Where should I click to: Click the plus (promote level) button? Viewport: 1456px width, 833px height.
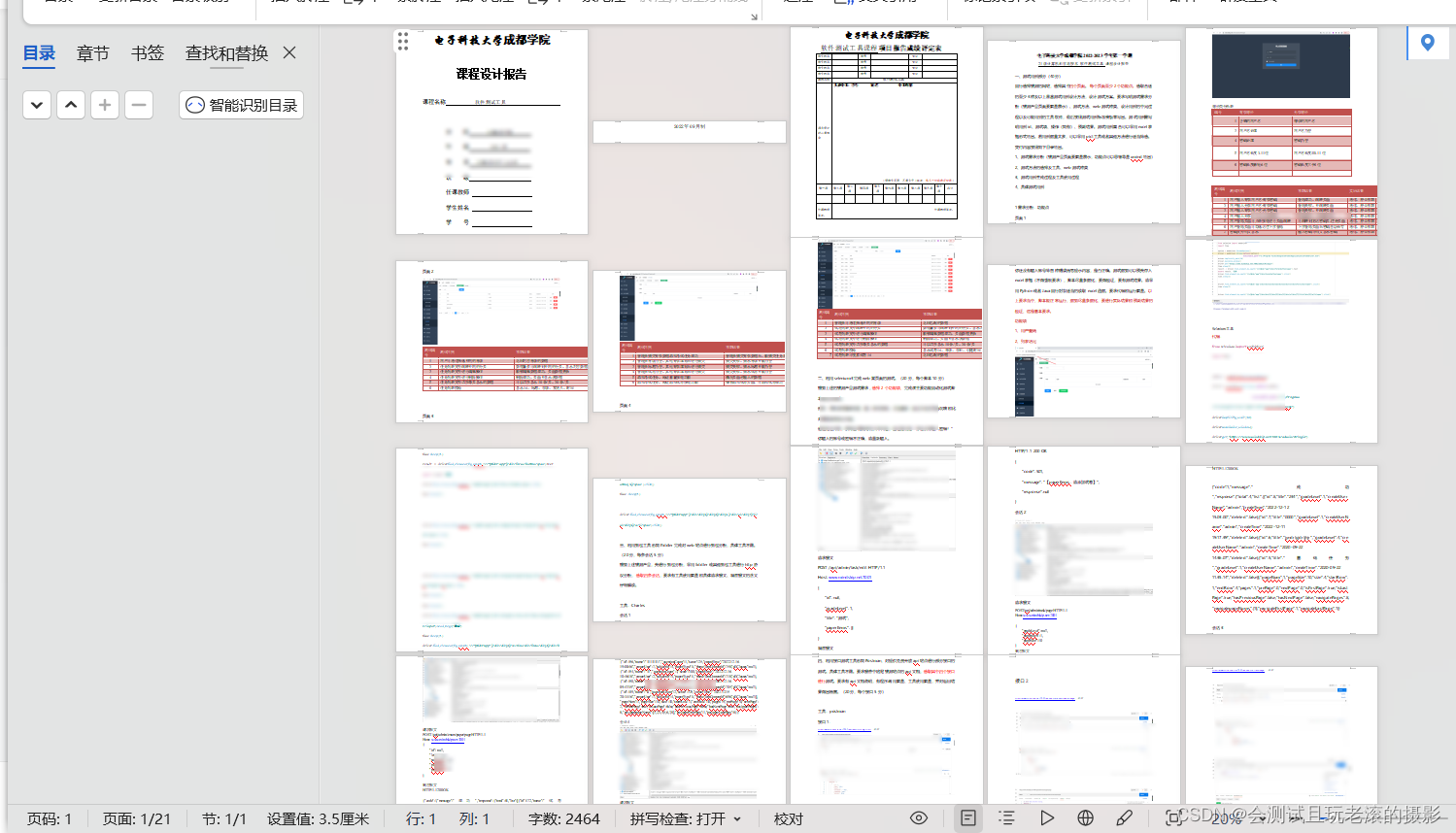click(105, 105)
